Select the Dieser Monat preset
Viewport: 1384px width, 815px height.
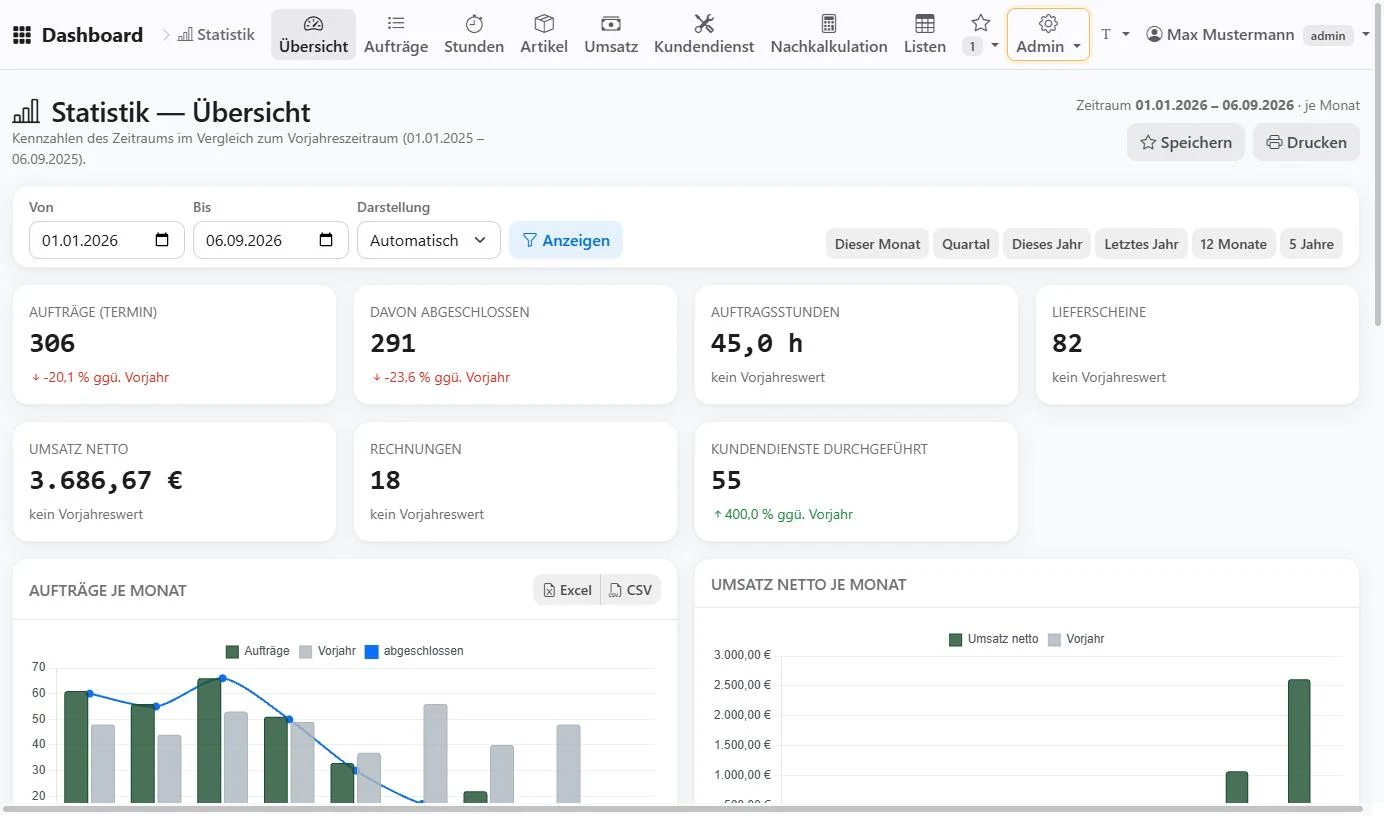(x=877, y=244)
